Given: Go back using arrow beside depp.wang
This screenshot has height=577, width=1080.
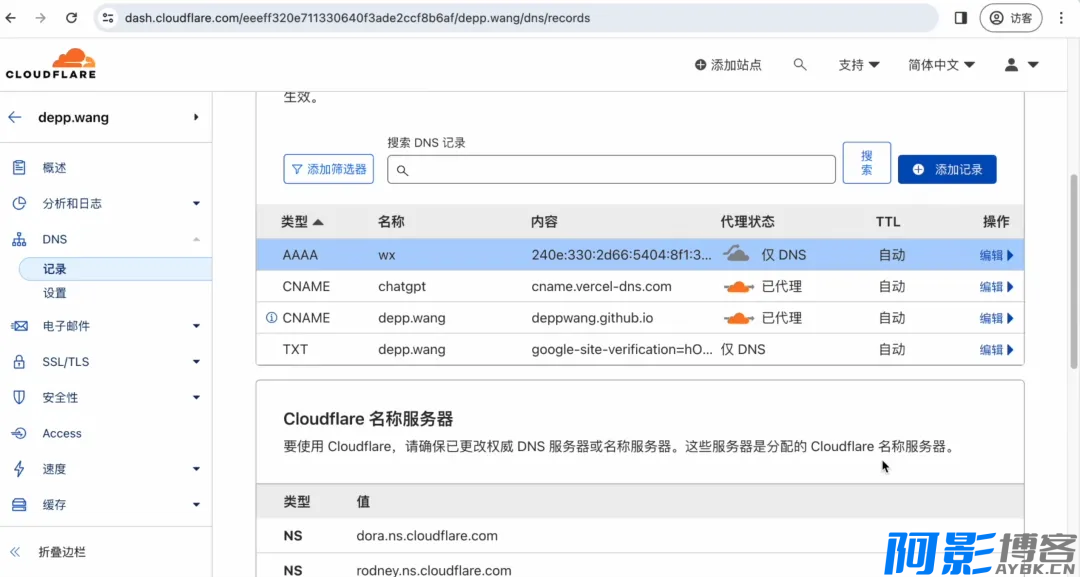Looking at the screenshot, I should 14,117.
